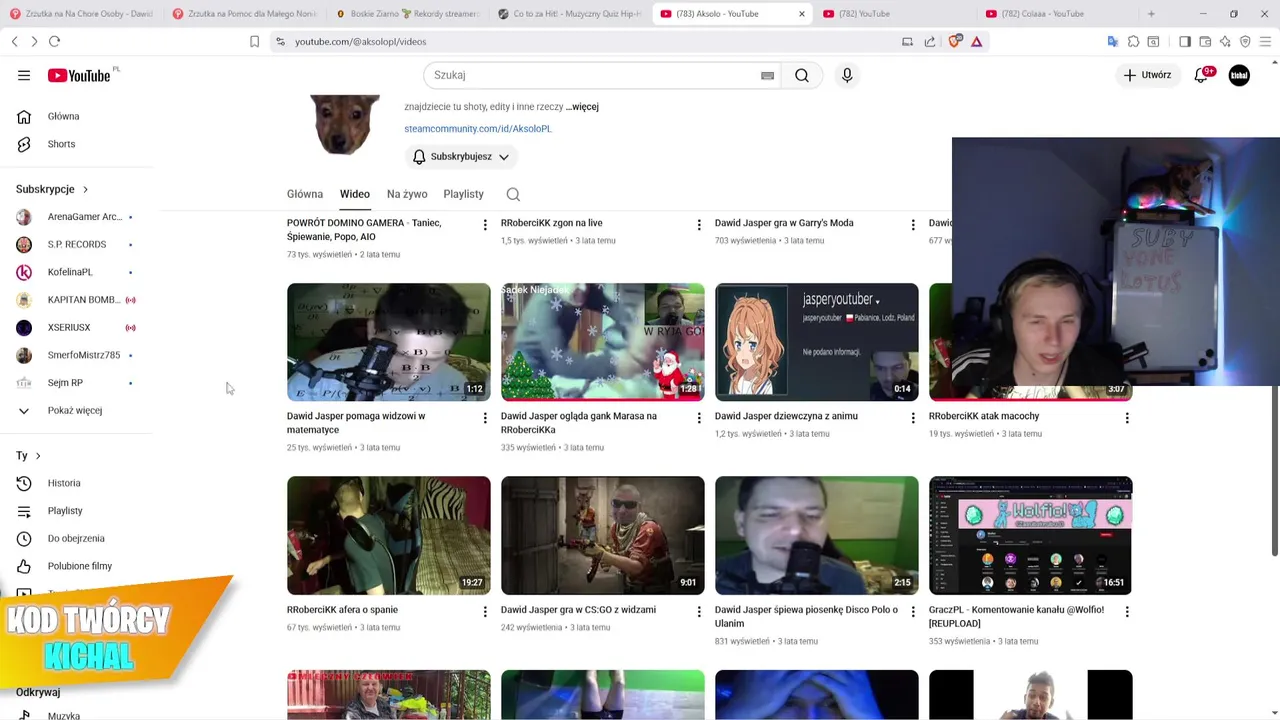This screenshot has height=720, width=1280.
Task: Expand the Subskrypcje section
Action: [x=52, y=189]
